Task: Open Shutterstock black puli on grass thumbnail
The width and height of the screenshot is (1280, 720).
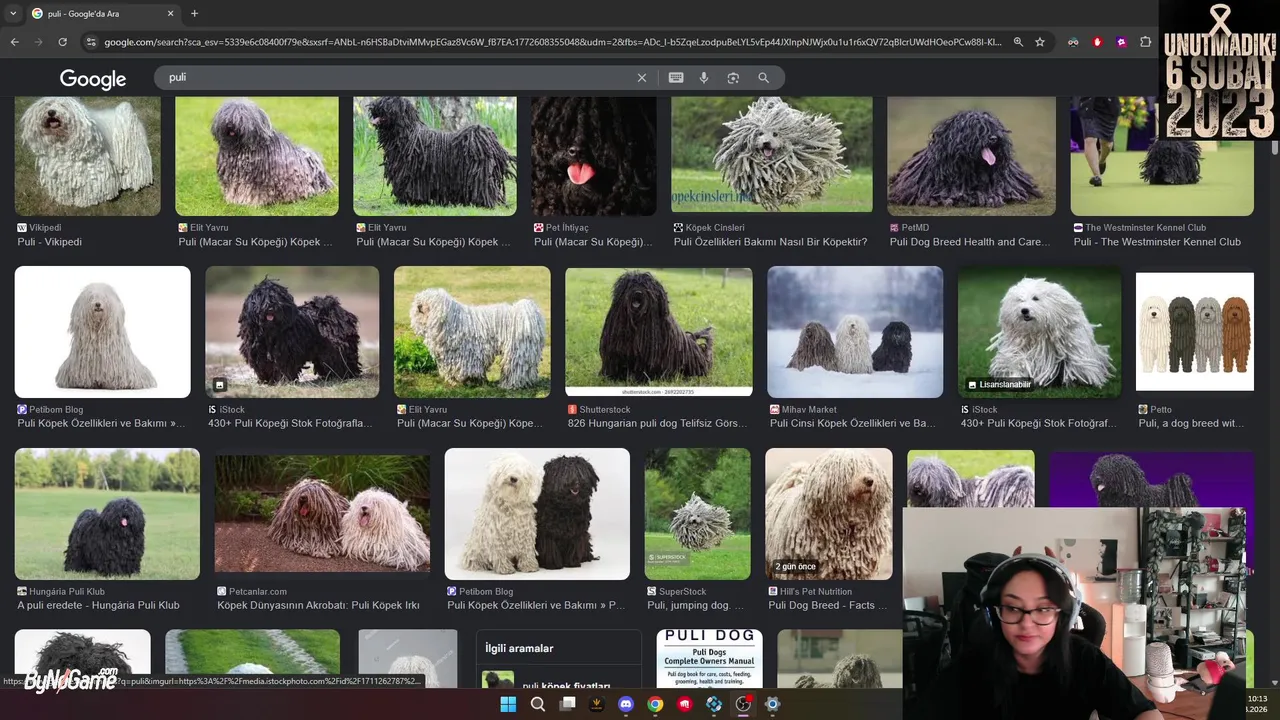Action: tap(659, 332)
